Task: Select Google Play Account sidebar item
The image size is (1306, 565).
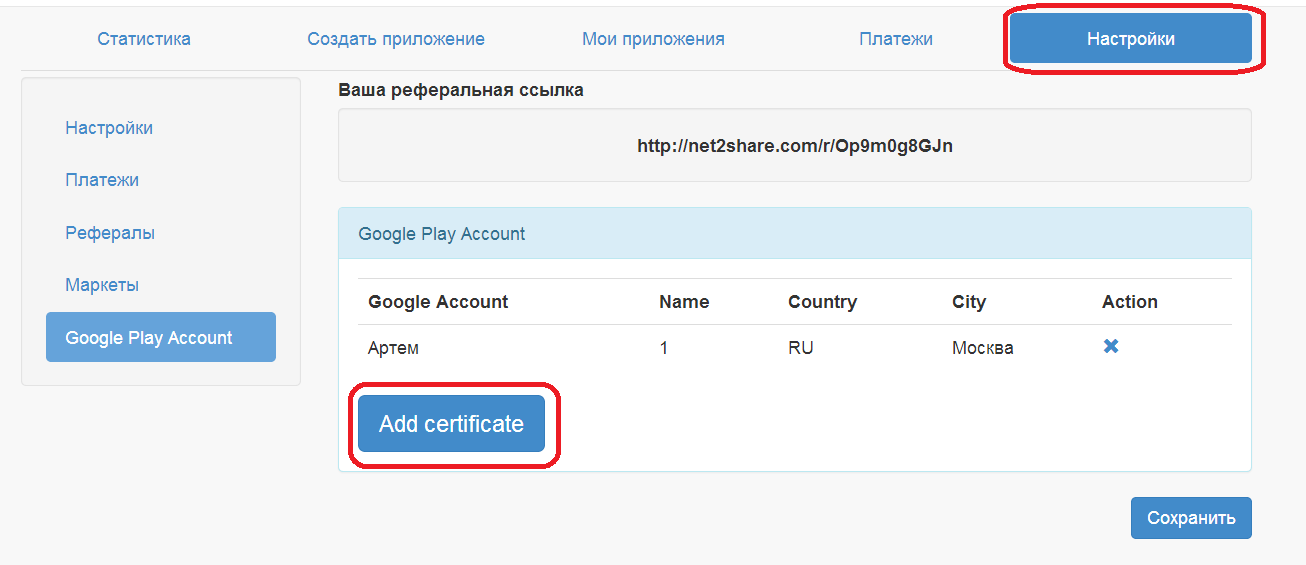Action: (x=161, y=337)
